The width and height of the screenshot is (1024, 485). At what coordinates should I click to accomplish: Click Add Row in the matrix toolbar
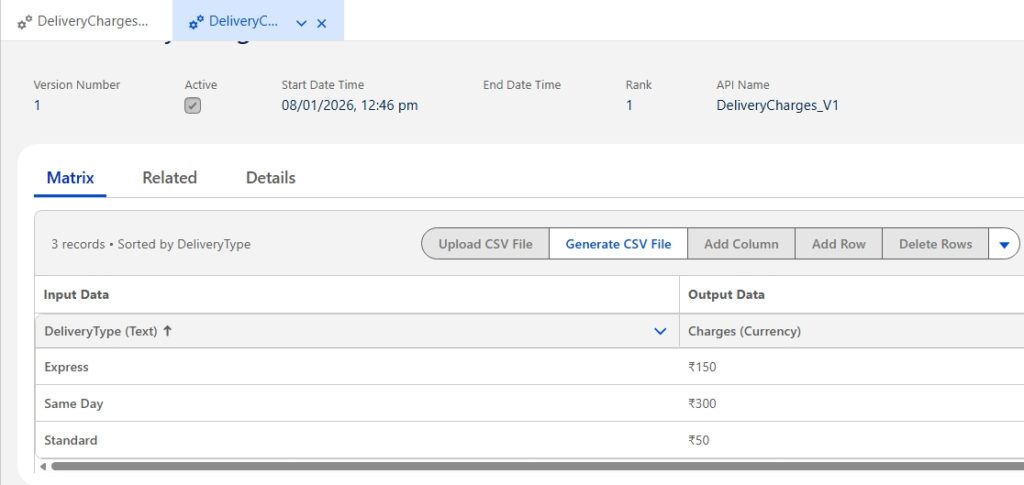click(x=838, y=244)
